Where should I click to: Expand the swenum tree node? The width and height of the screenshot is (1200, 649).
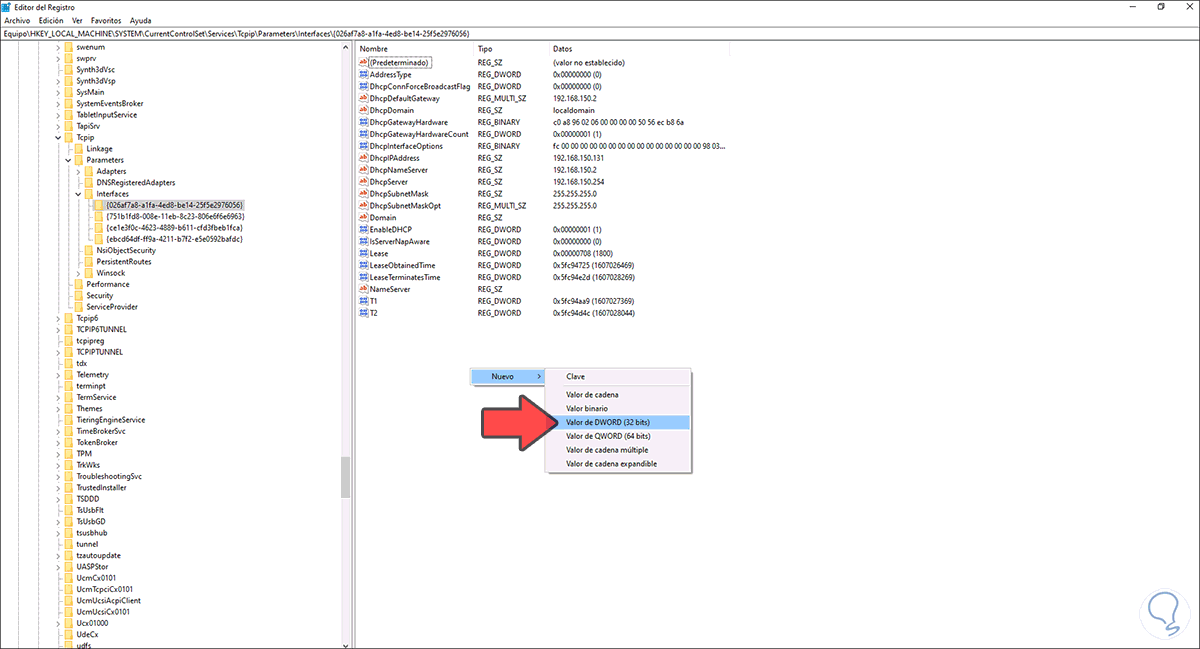coord(57,47)
